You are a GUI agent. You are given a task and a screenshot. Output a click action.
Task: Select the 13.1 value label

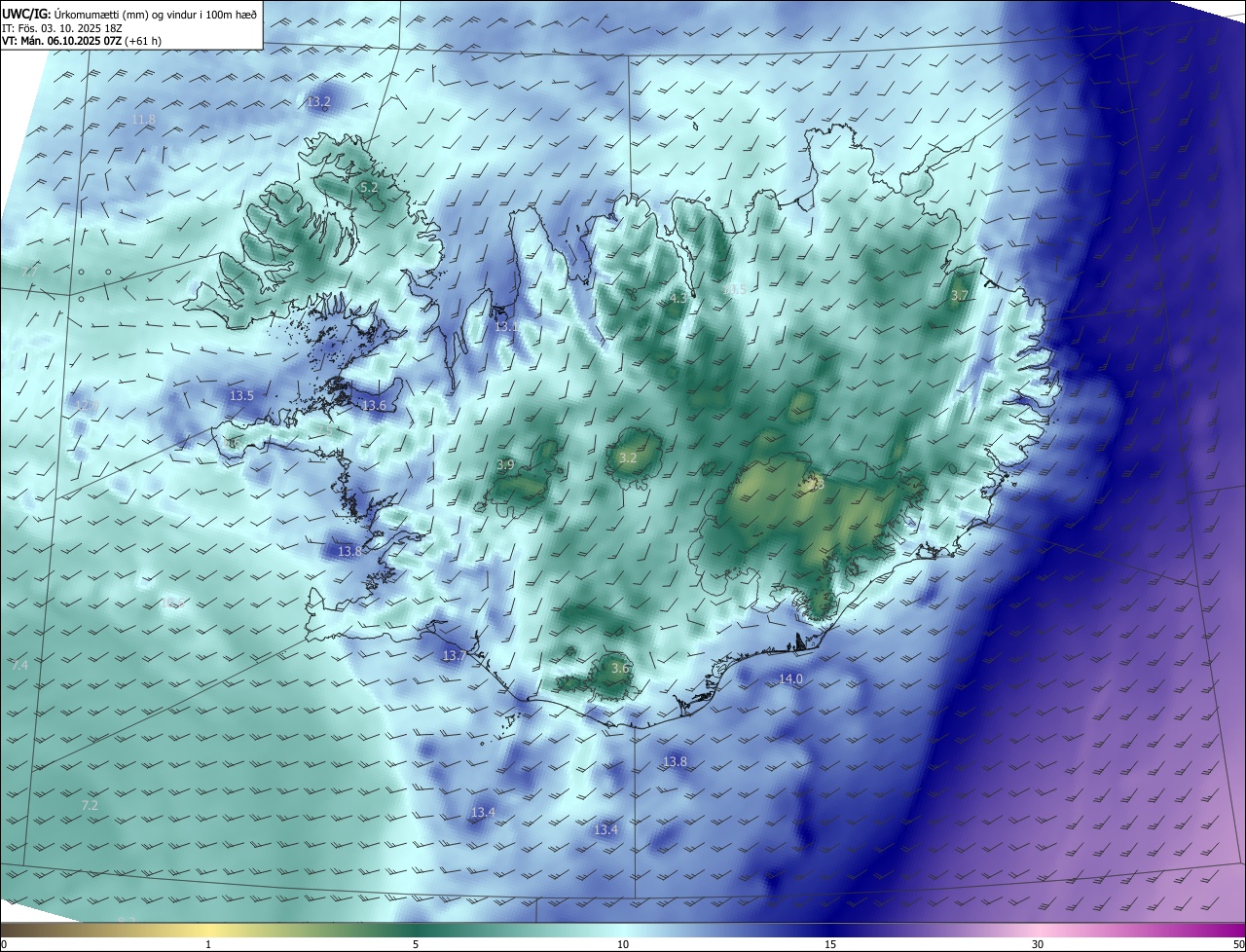coord(506,327)
